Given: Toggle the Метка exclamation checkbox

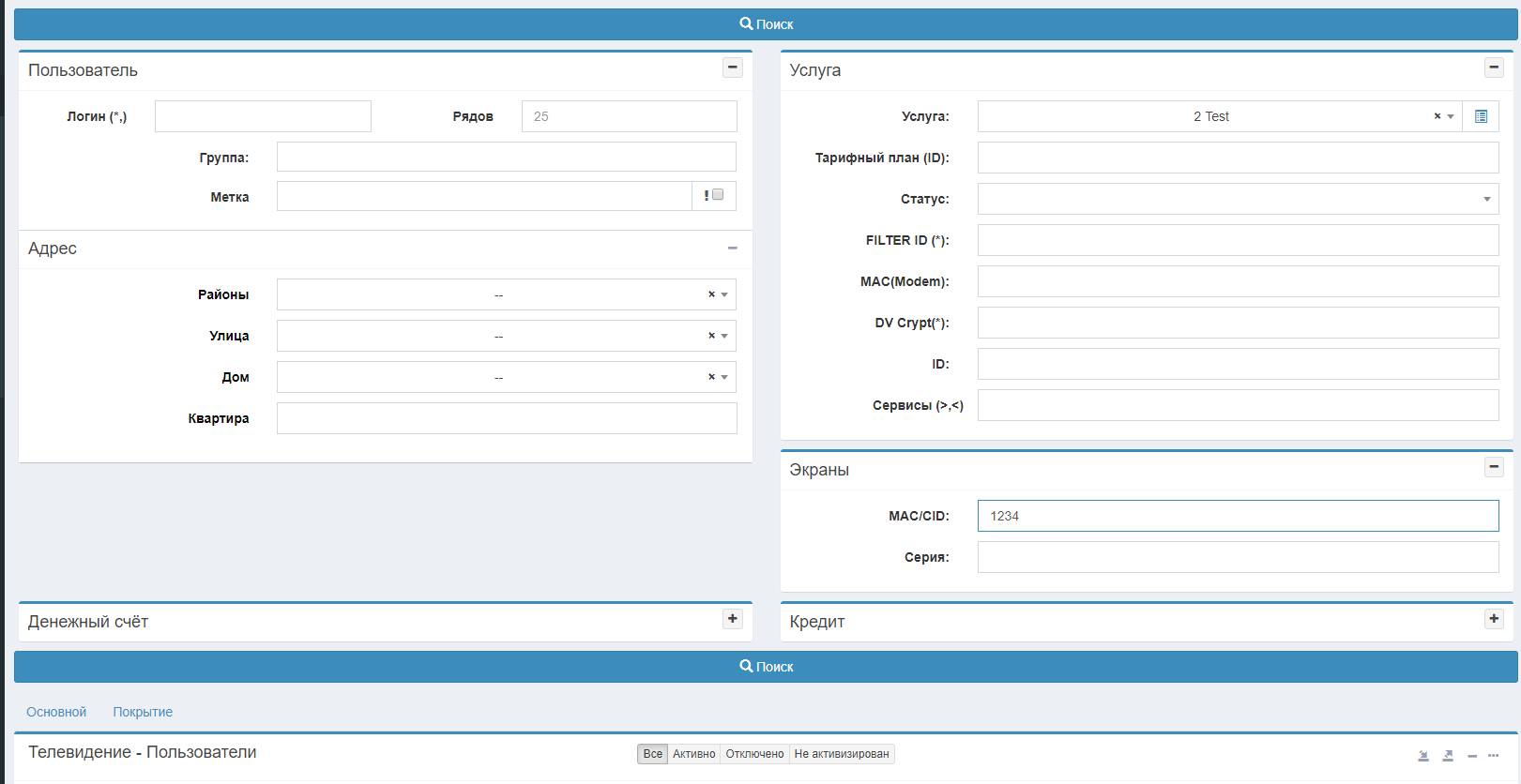Looking at the screenshot, I should (718, 195).
